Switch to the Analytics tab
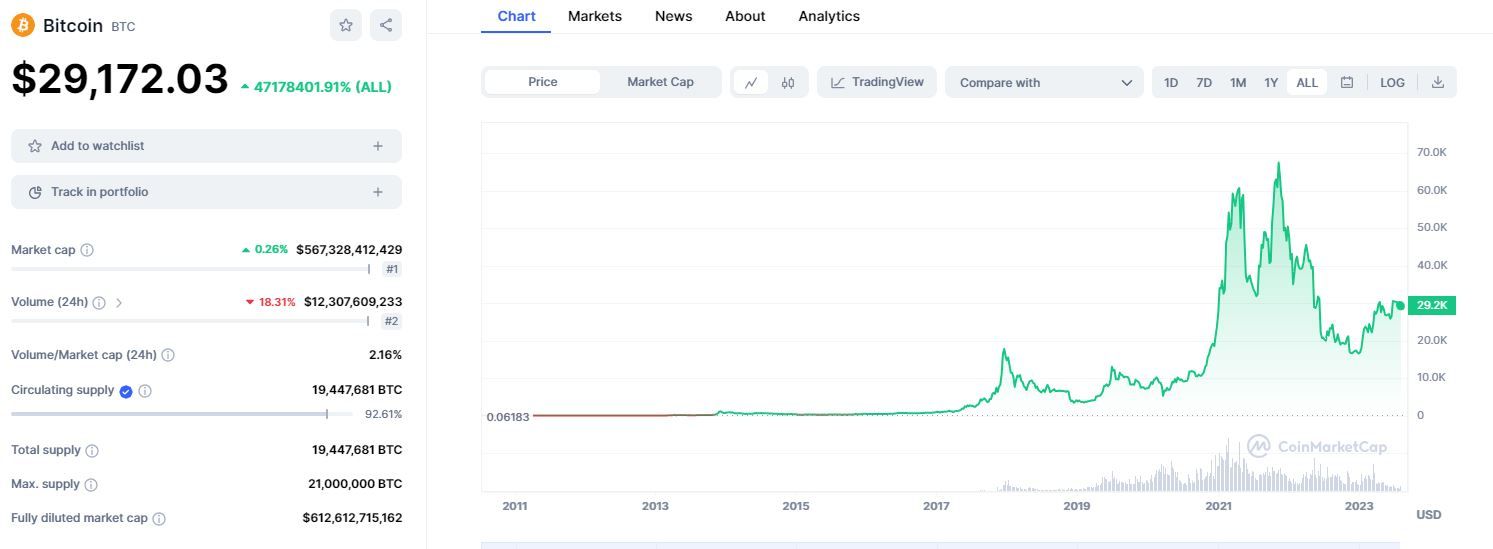1493x549 pixels. point(828,16)
